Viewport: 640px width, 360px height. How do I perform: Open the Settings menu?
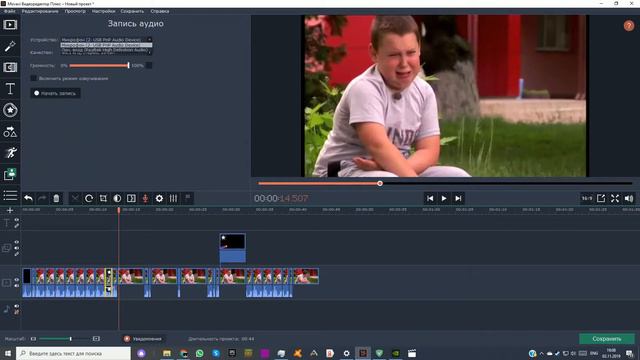tap(103, 11)
